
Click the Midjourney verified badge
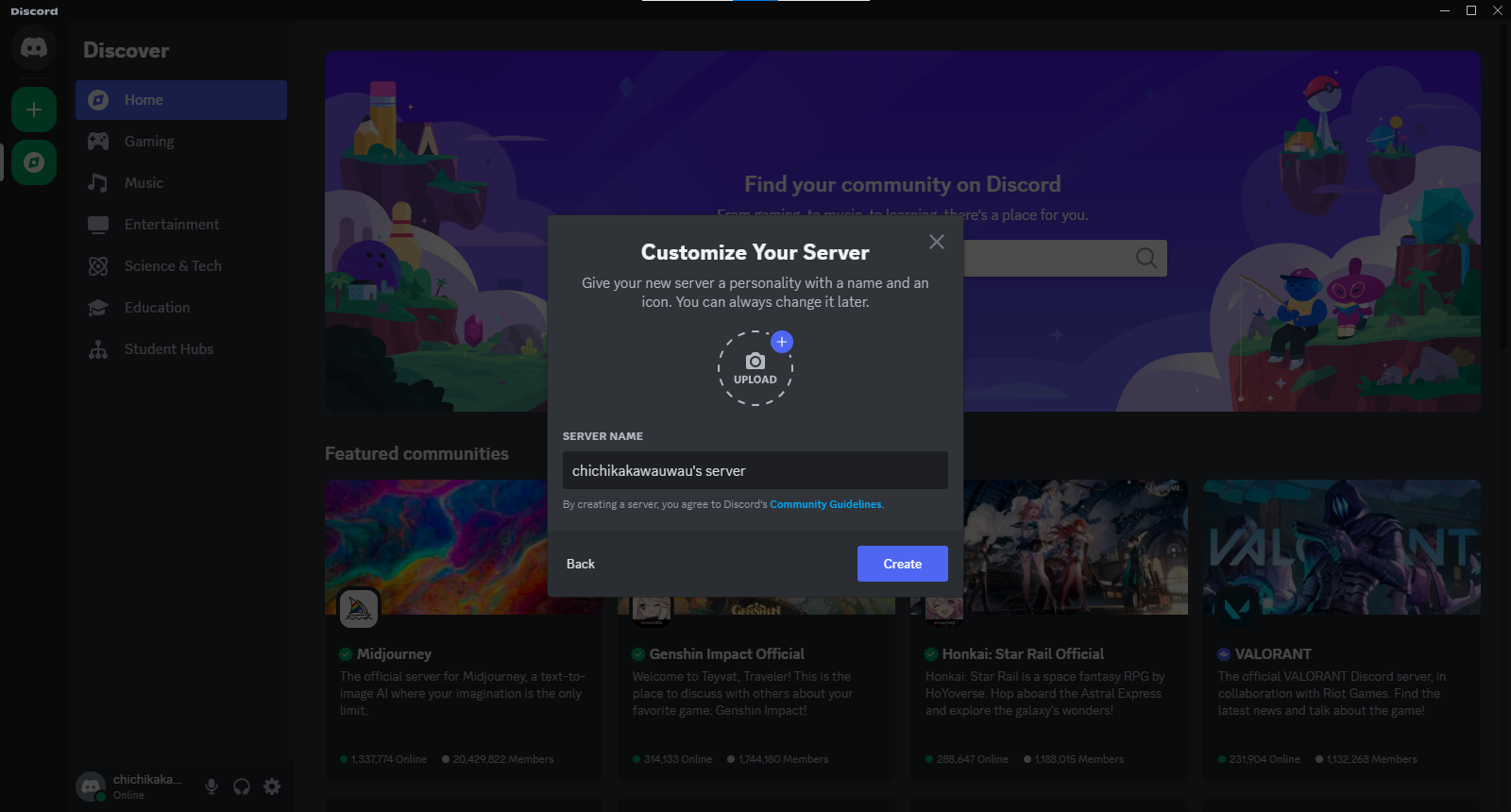[346, 654]
